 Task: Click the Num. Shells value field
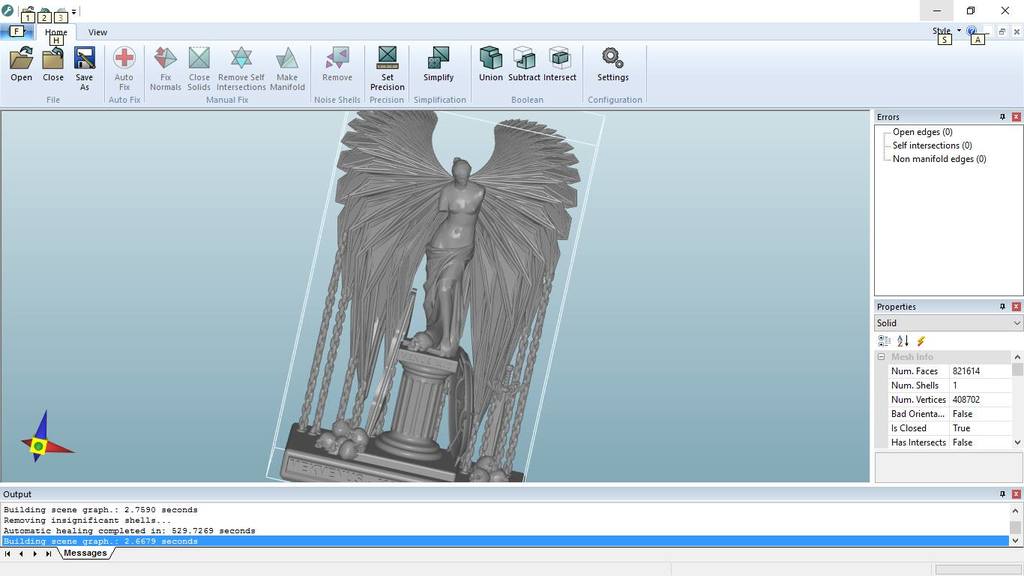click(980, 385)
